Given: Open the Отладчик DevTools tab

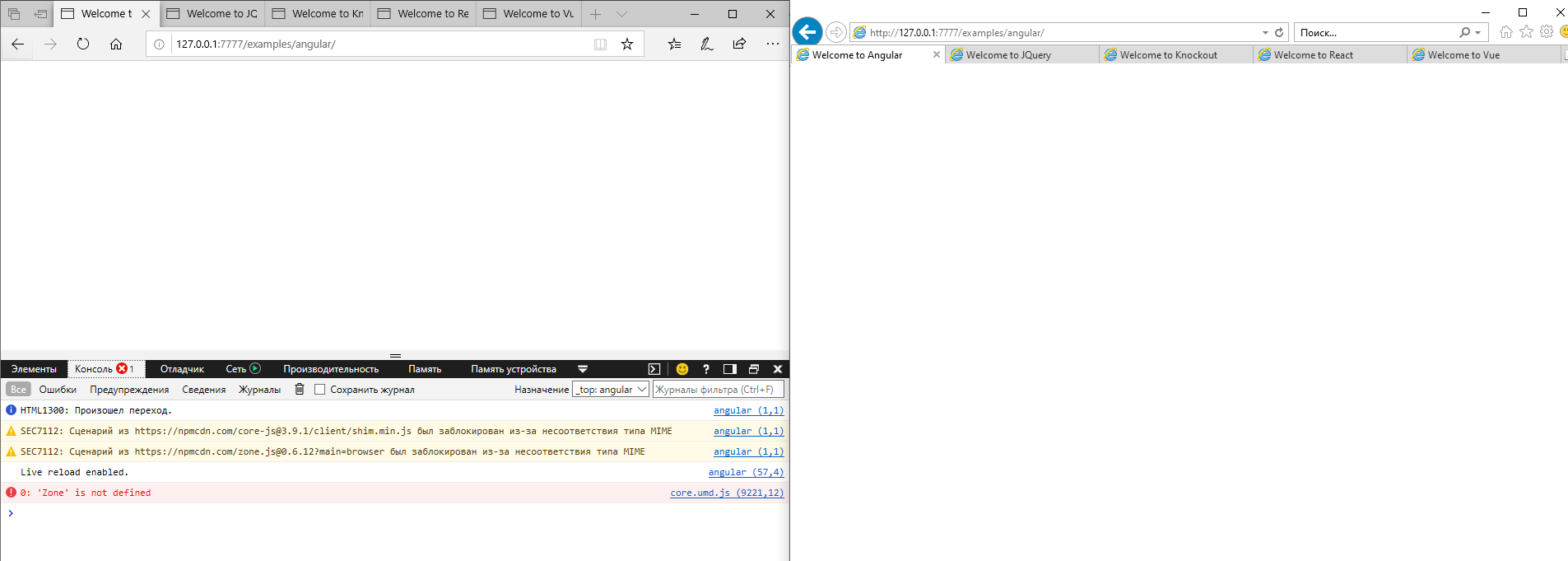Looking at the screenshot, I should 182,369.
